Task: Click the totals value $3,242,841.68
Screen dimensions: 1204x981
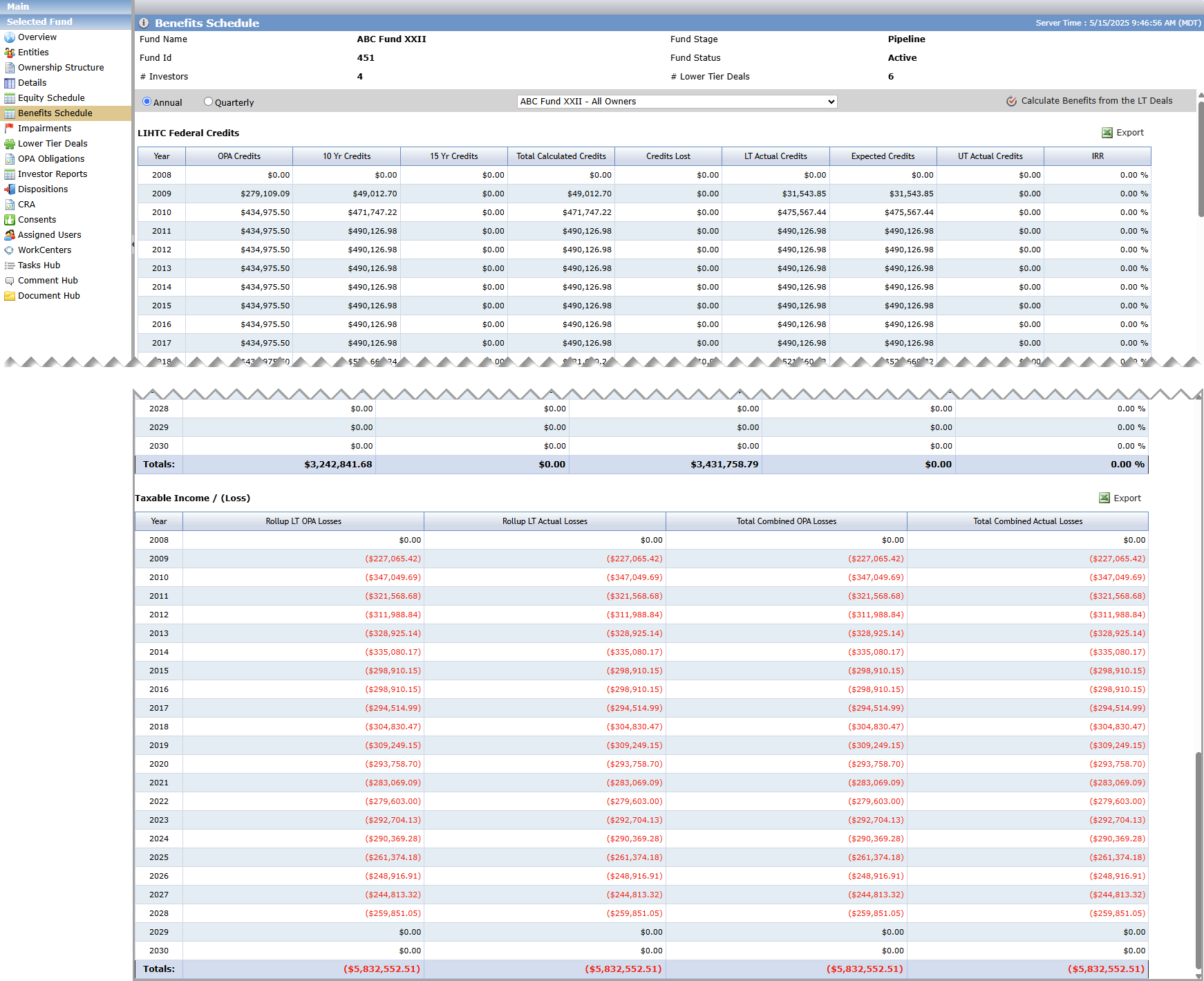Action: point(338,465)
